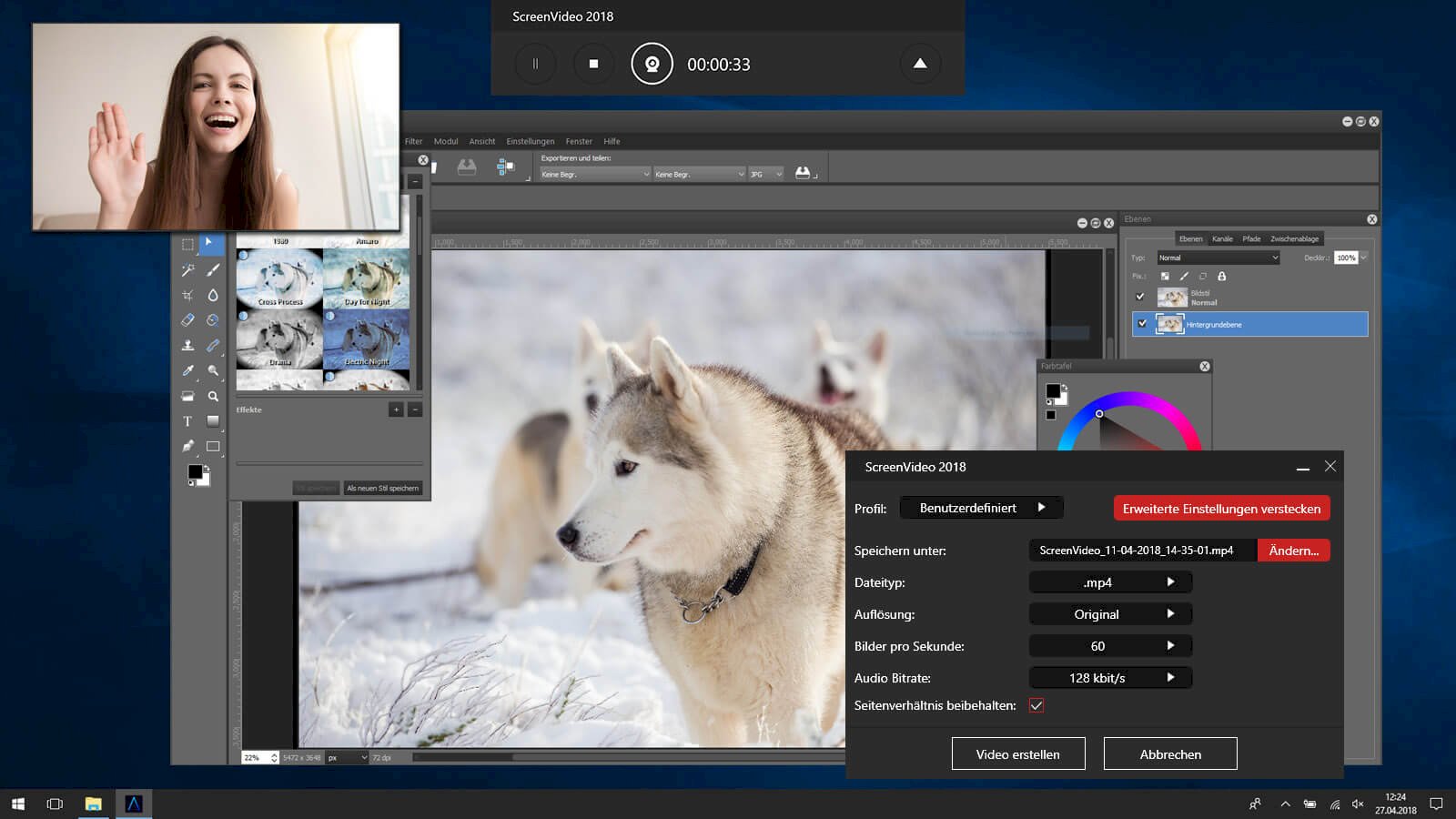Image resolution: width=1456 pixels, height=819 pixels.
Task: Choose the clone stamp tool
Action: click(187, 346)
